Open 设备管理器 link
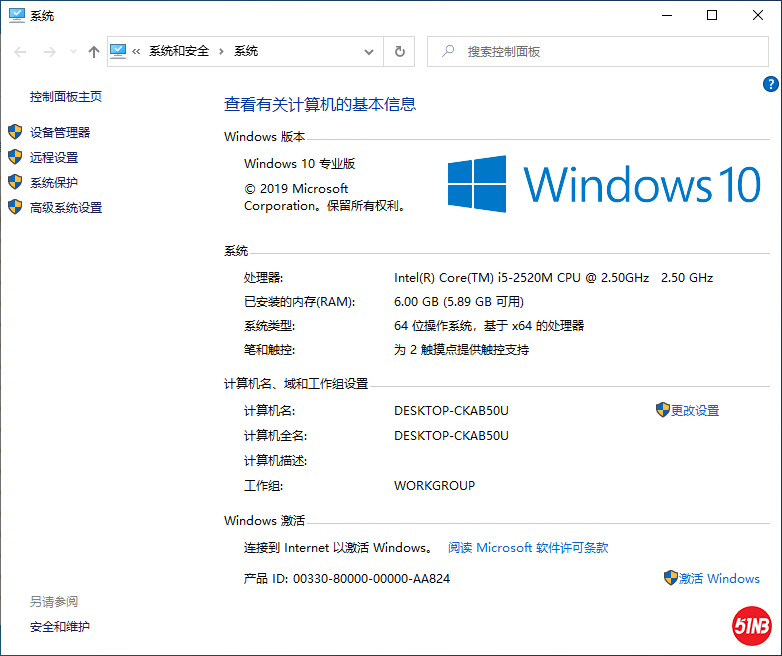Screen dimensions: 782x656 (x=60, y=132)
